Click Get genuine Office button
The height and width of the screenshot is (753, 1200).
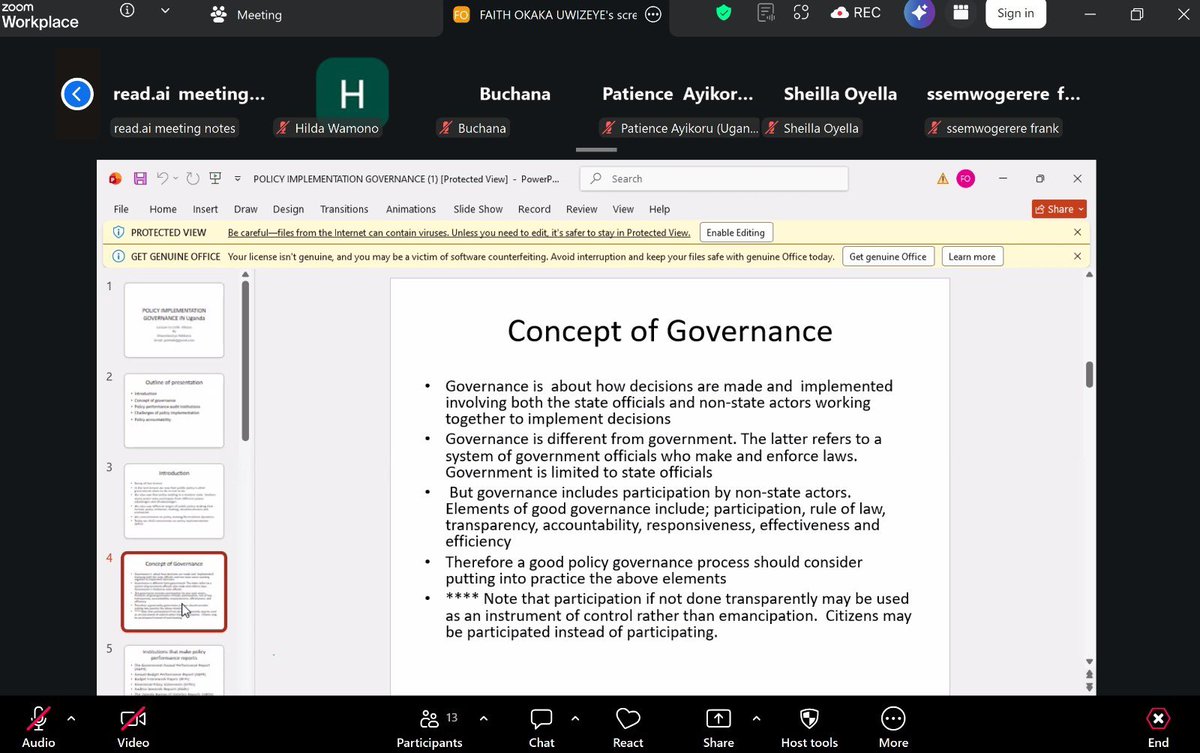click(x=888, y=257)
